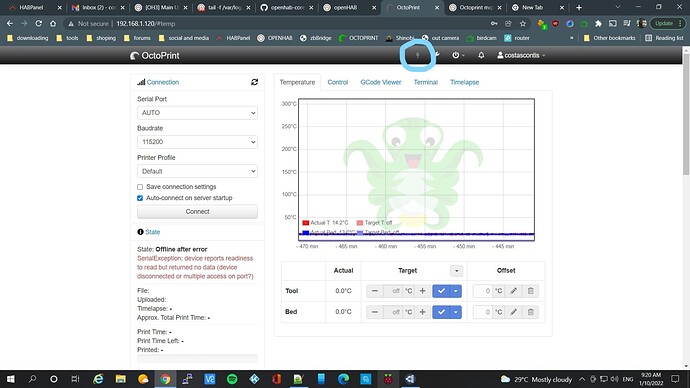Screen dimensions: 690x388
Task: Open OctoPrint settings wrench icon
Action: (x=437, y=55)
